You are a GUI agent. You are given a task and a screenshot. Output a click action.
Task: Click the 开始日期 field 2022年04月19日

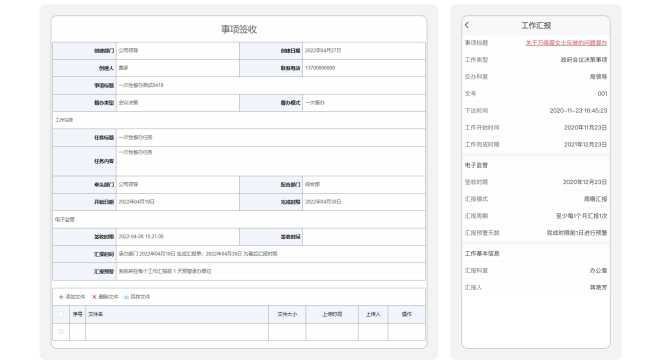178,202
